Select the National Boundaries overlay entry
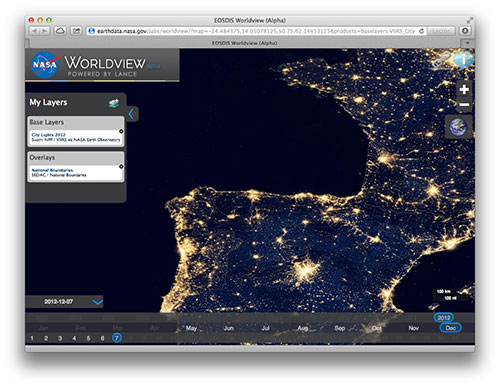 (x=75, y=173)
